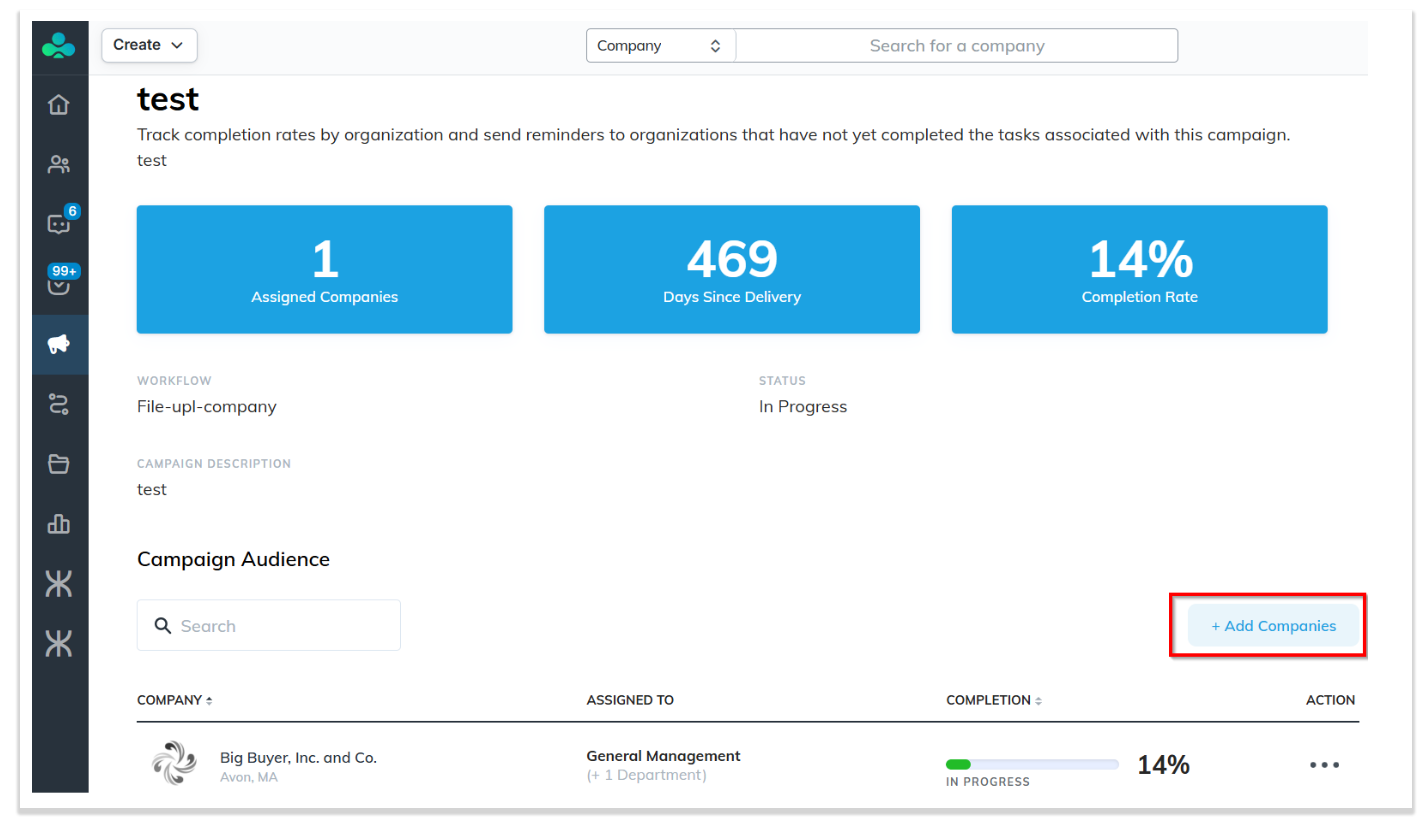Screen dimensions: 1428x833
Task: Click the Big Buyer, Inc. and Co. name
Action: click(x=298, y=758)
